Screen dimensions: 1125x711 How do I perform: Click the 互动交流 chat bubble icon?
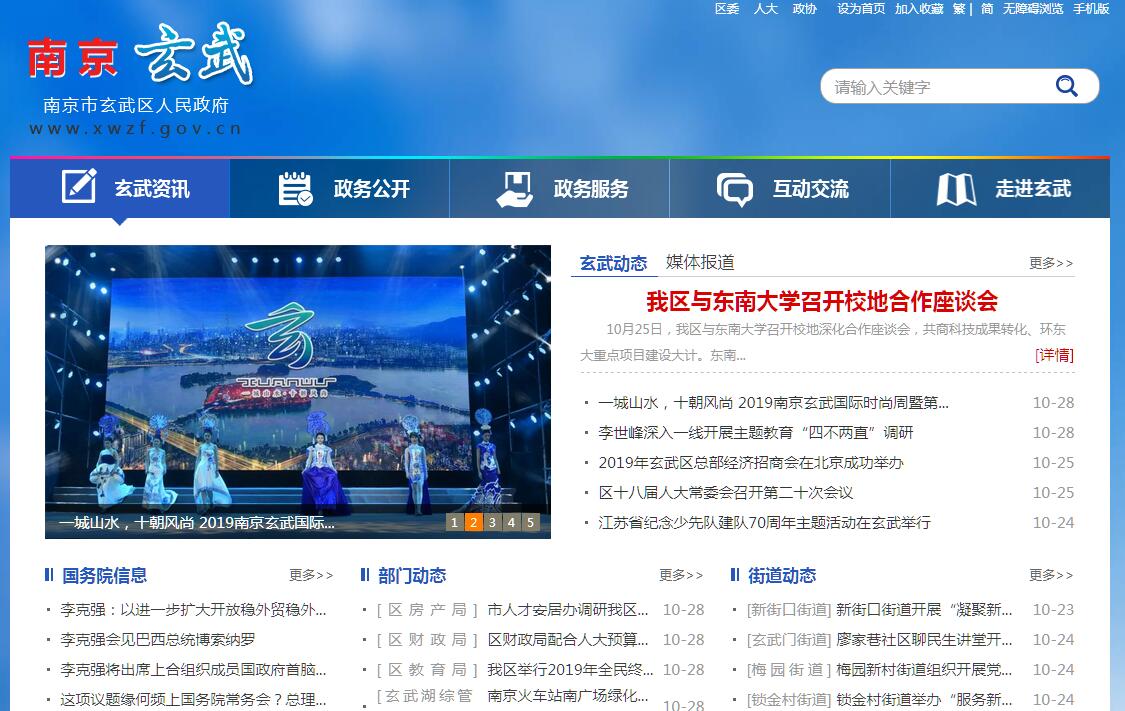735,189
